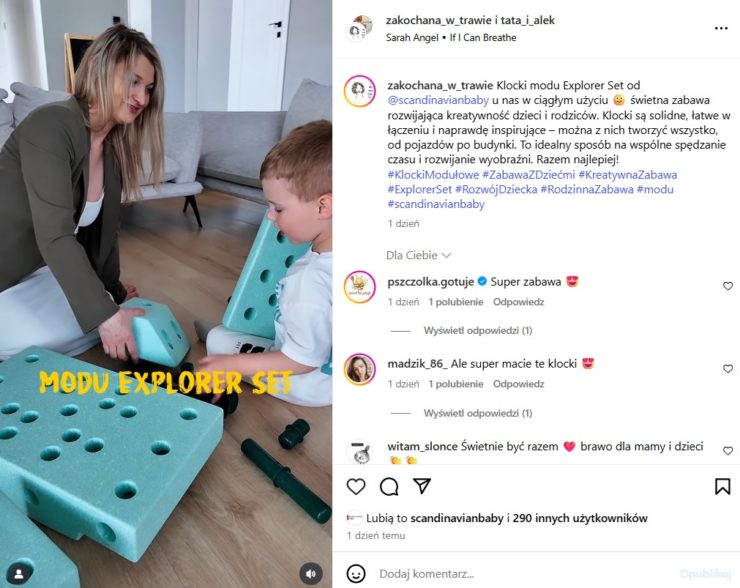Screen dimensions: 740x588
Task: Like pszczolka.gotuje's comment
Action: 728,286
